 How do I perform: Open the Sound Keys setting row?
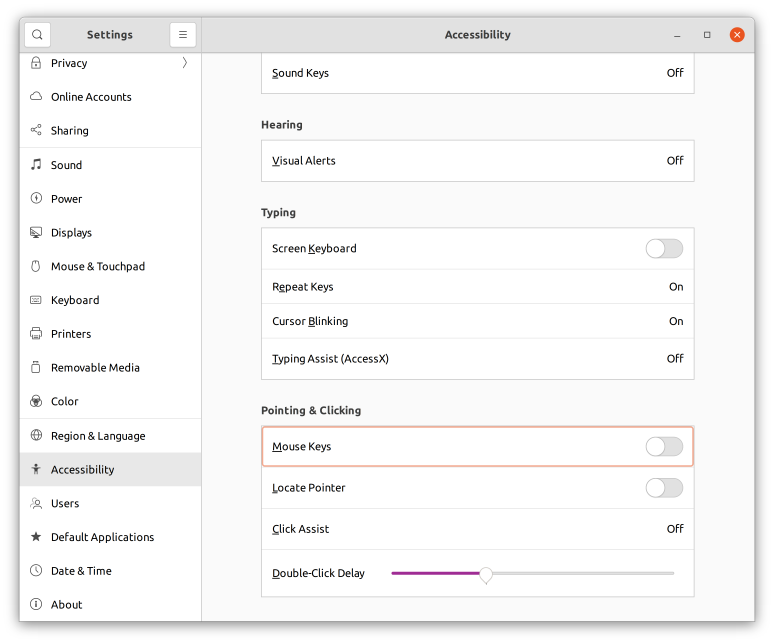(x=477, y=73)
